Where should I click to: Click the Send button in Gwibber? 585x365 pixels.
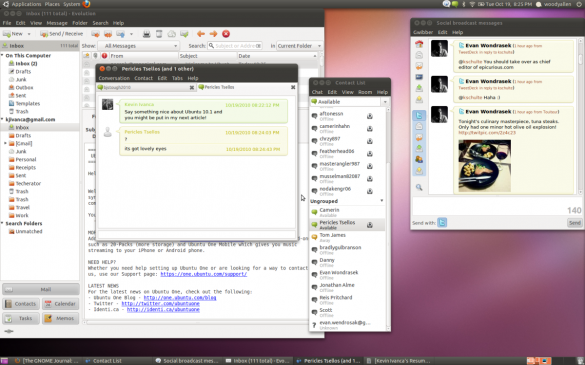click(574, 223)
